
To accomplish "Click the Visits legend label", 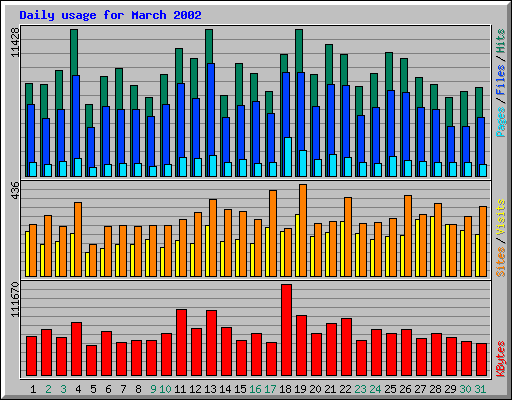I will [501, 217].
